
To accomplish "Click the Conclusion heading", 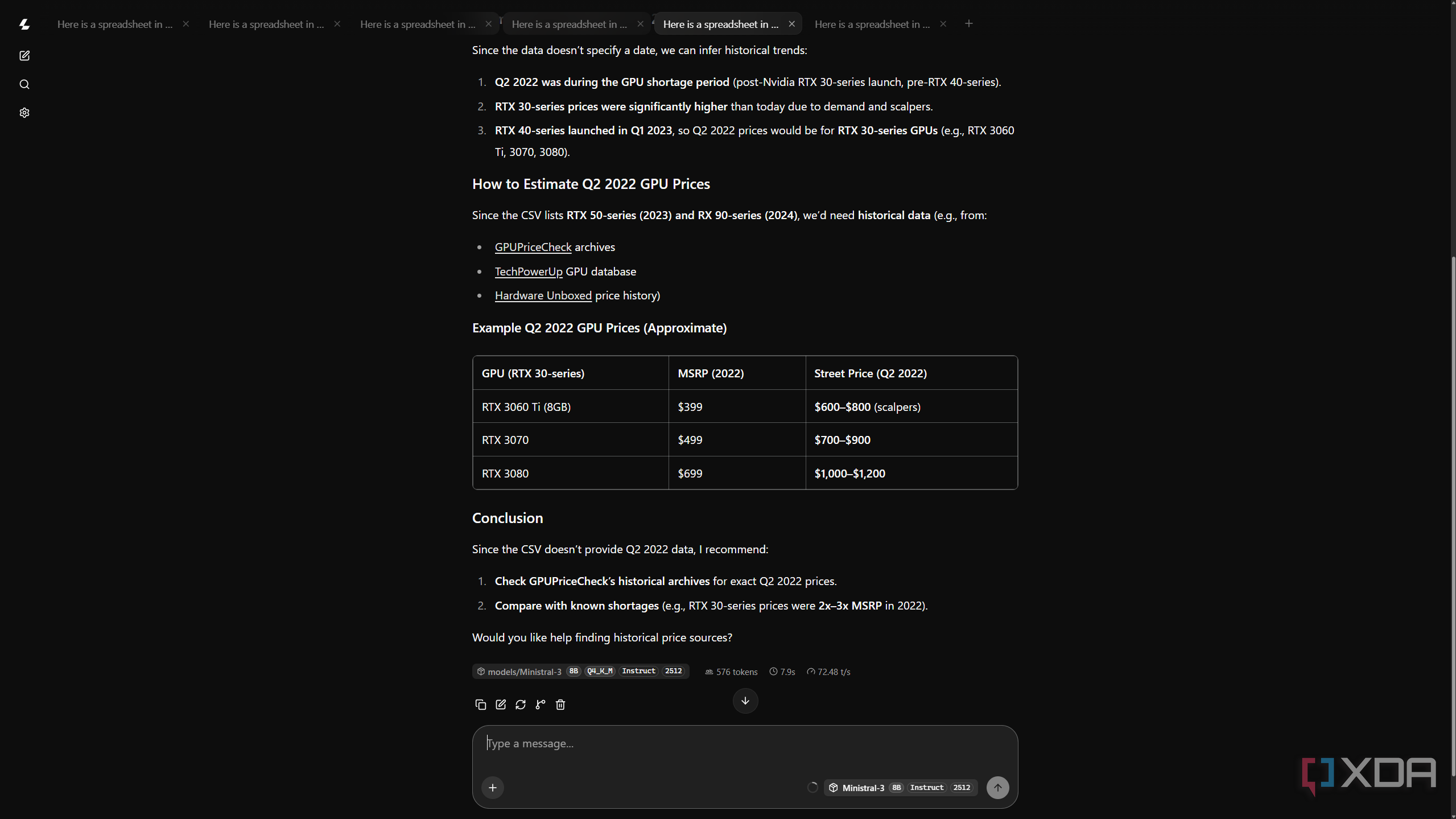I will pyautogui.click(x=508, y=518).
